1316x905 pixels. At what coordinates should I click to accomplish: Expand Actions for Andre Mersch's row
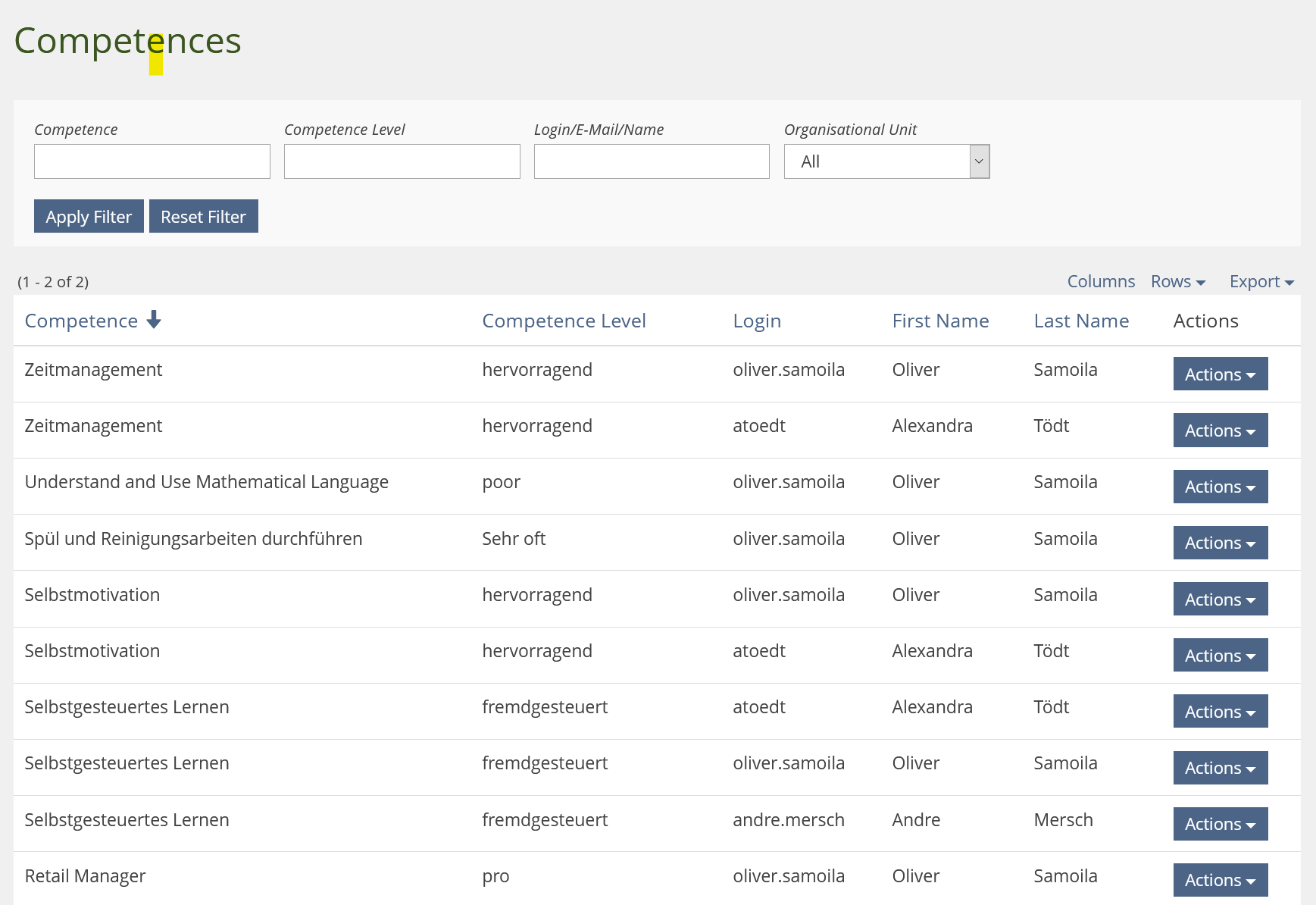(x=1220, y=824)
